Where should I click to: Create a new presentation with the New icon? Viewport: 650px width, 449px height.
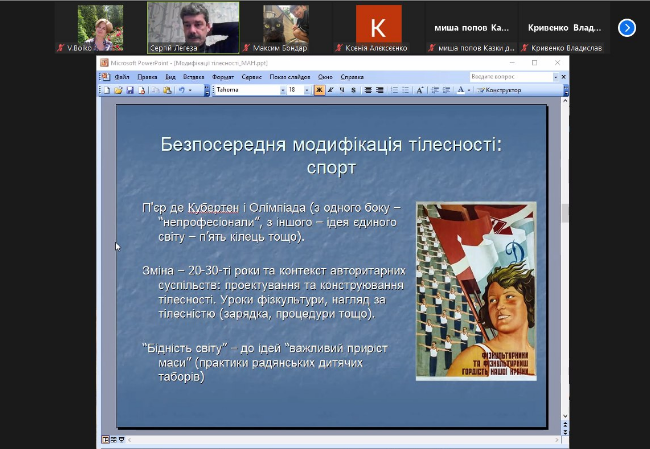(x=107, y=90)
